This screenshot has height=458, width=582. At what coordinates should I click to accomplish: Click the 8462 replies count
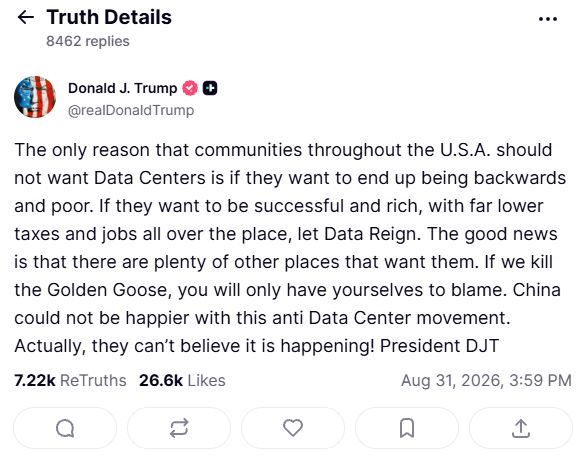pyautogui.click(x=88, y=41)
